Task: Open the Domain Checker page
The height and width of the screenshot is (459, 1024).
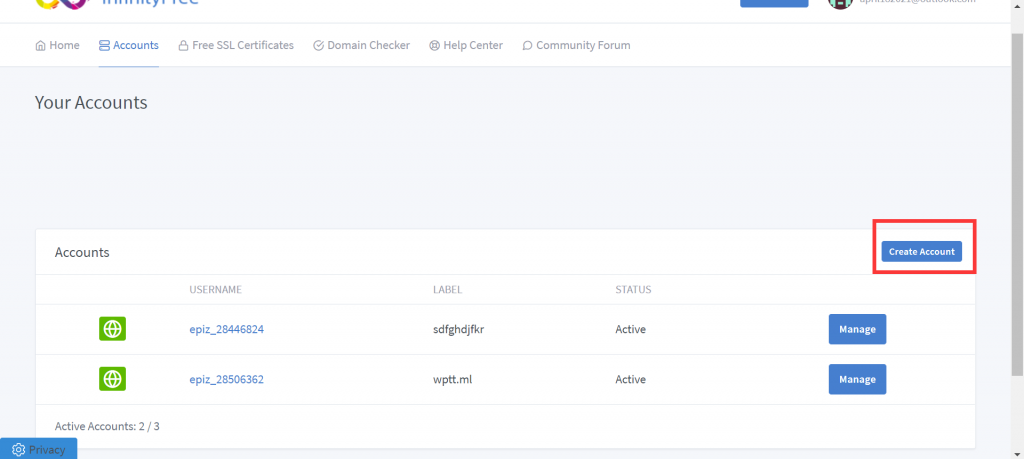Action: [368, 46]
